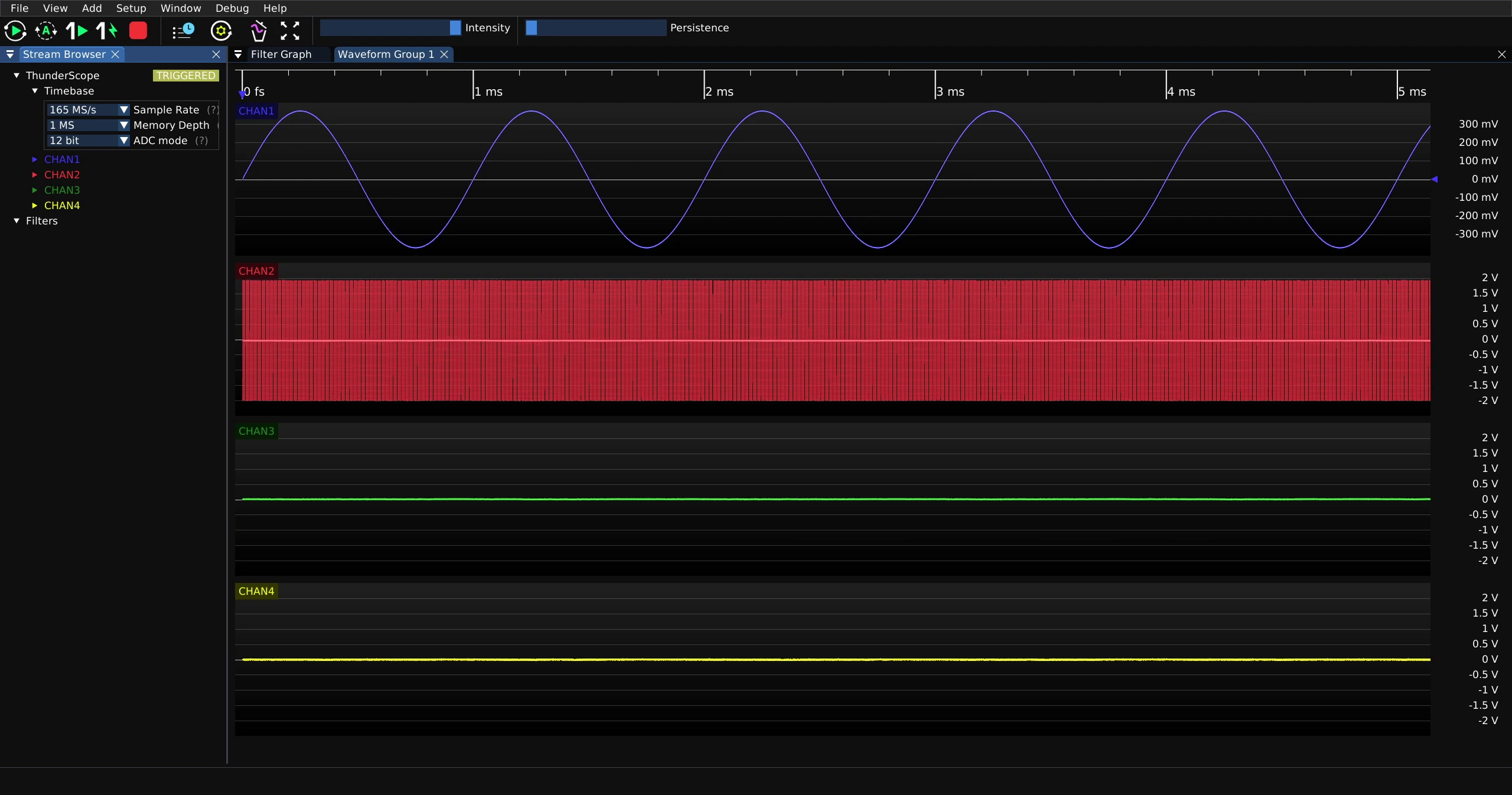The width and height of the screenshot is (1512, 795).
Task: Adjust the Persistence slider
Action: tap(596, 28)
